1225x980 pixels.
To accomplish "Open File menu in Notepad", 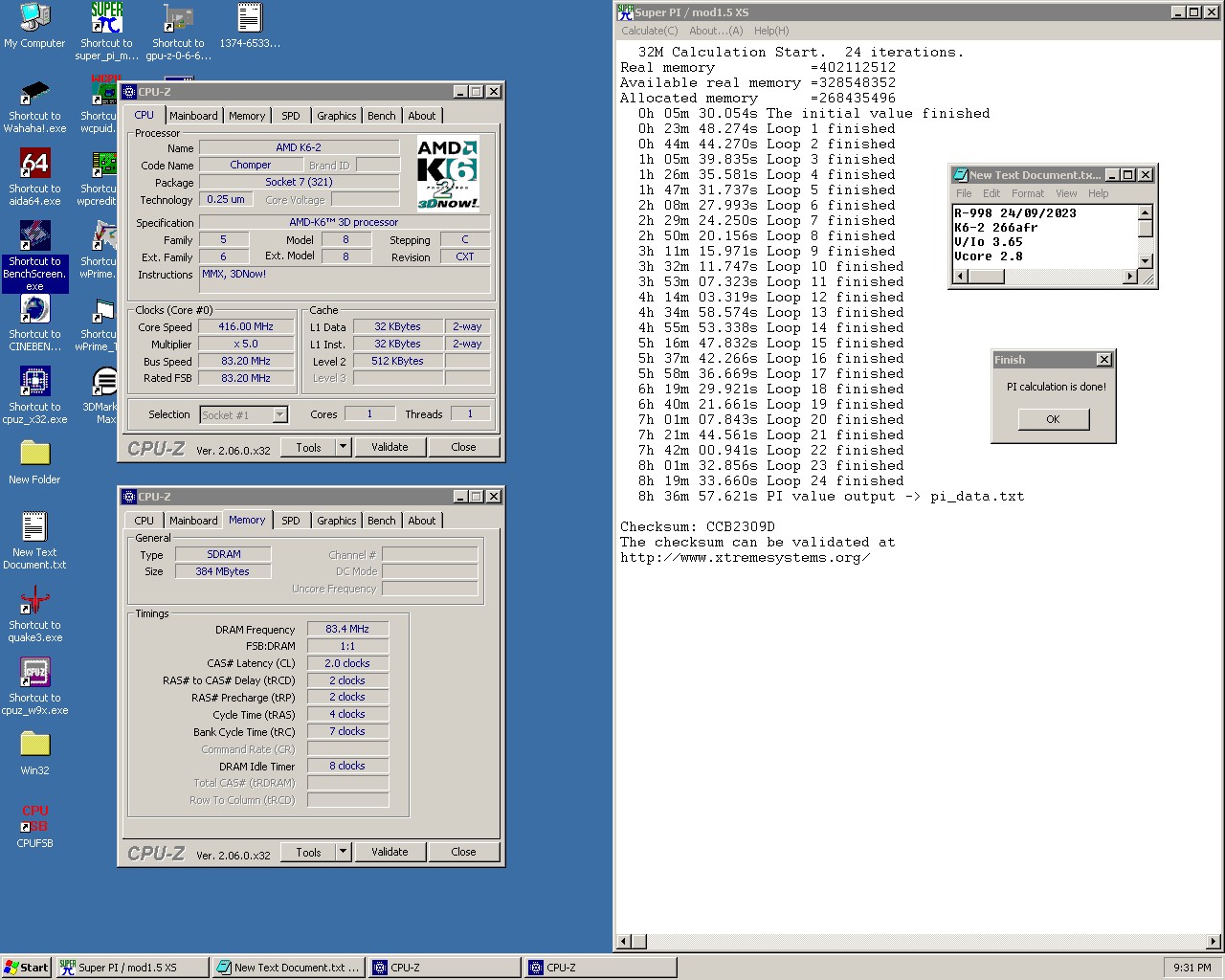I will tap(964, 193).
